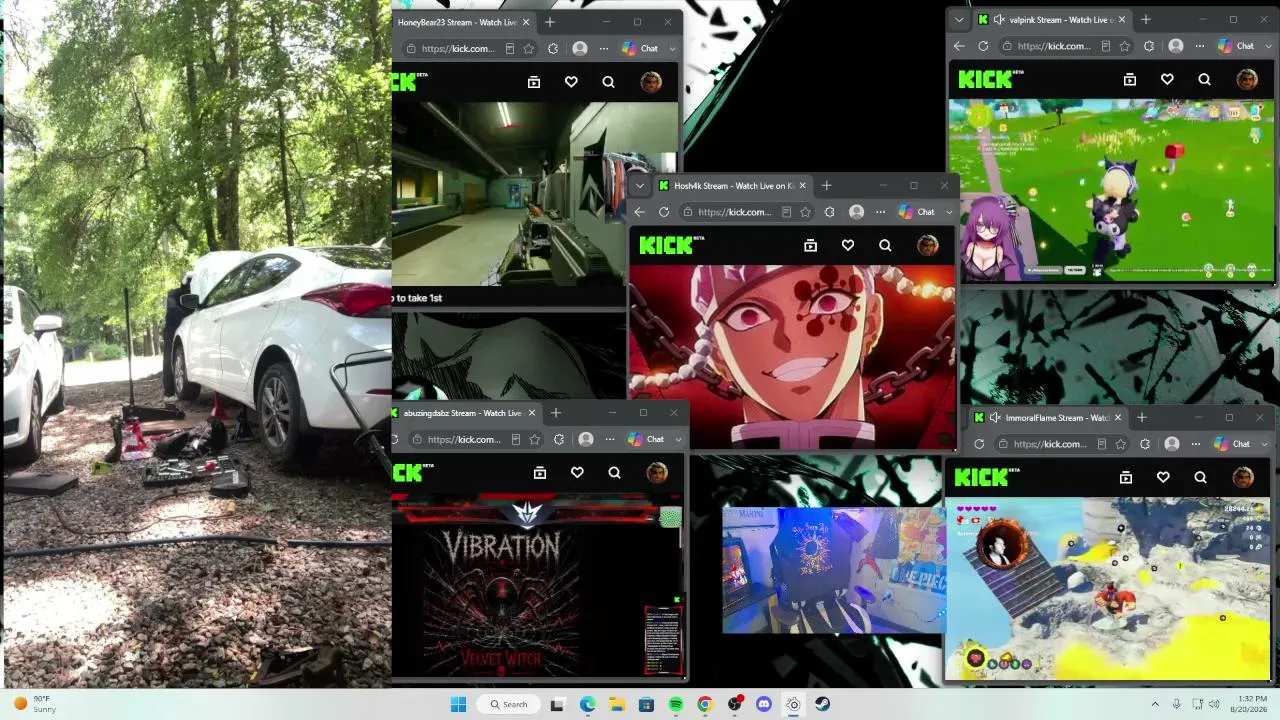The height and width of the screenshot is (720, 1280).
Task: Open a new tab in HoneyBear23 window
Action: tap(550, 22)
